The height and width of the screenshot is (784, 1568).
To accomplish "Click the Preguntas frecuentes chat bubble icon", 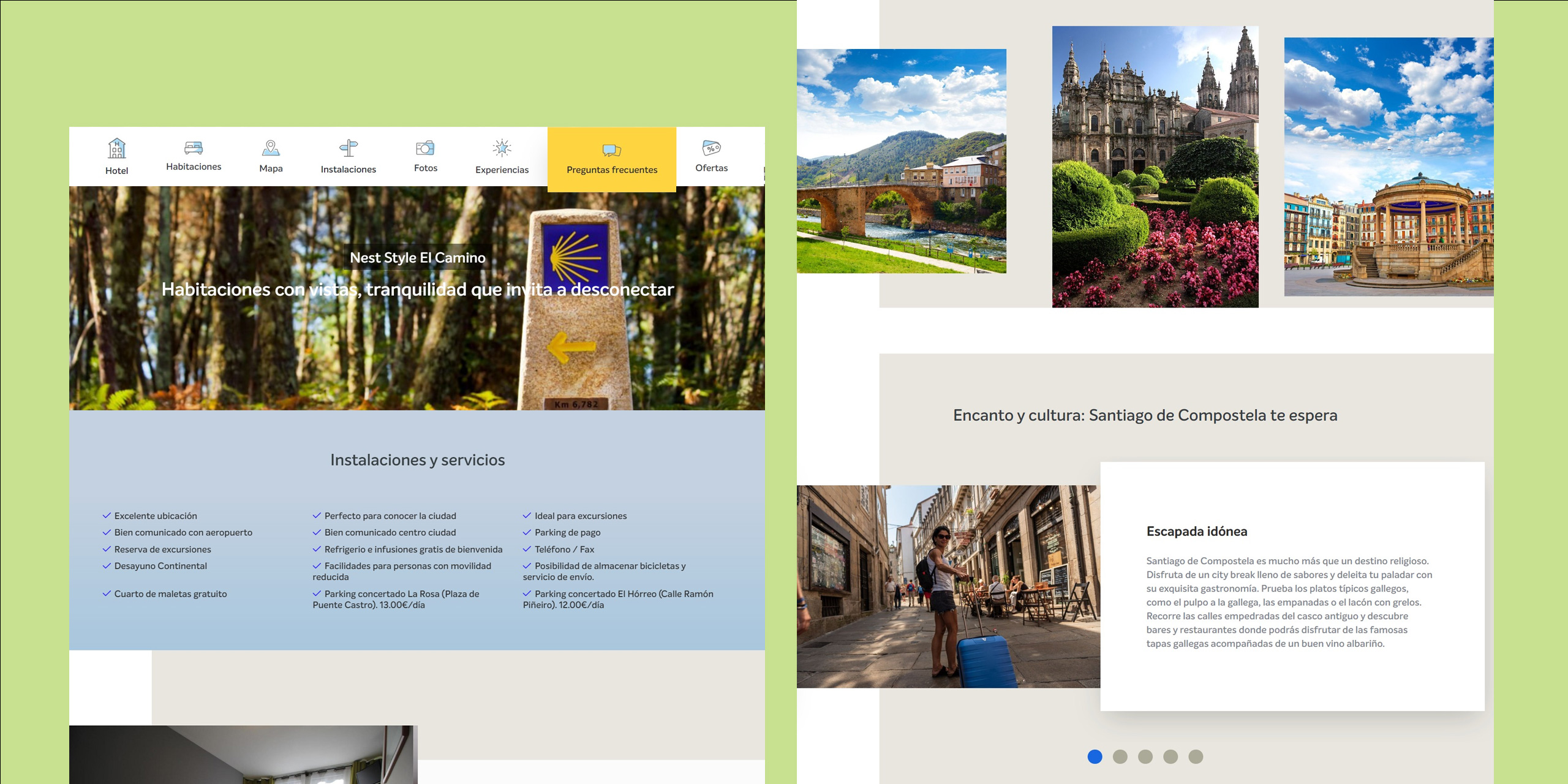I will pyautogui.click(x=611, y=150).
